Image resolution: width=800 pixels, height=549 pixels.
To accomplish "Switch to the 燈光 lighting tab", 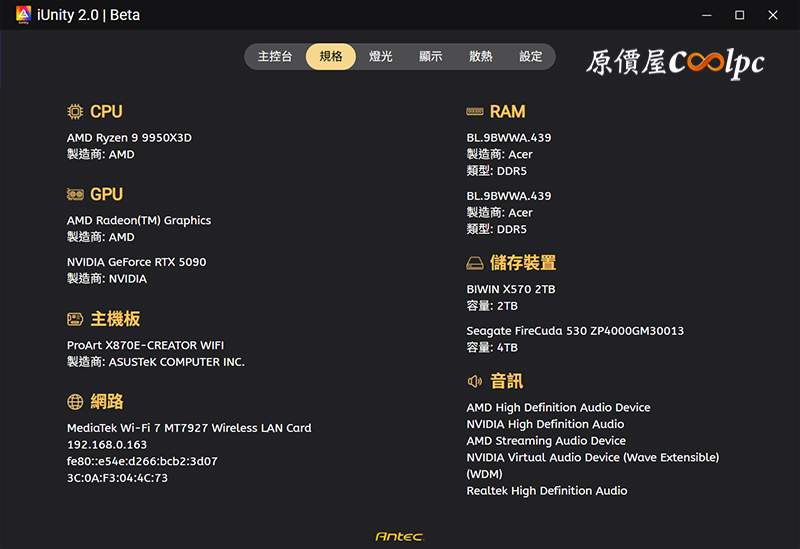I will tap(381, 57).
